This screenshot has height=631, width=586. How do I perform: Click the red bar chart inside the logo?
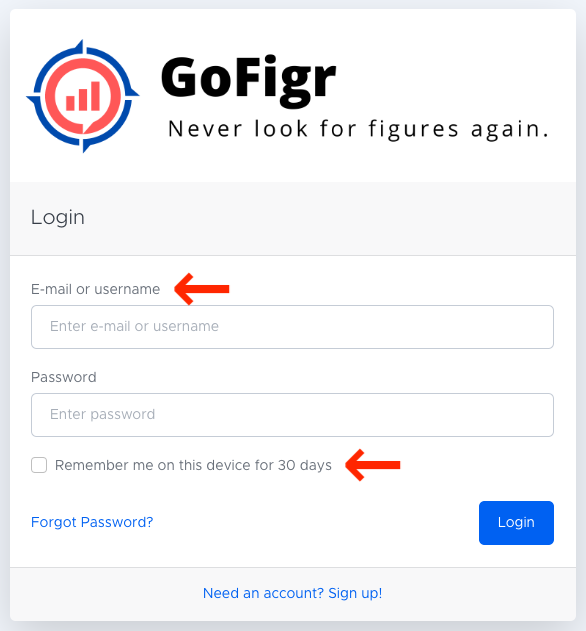click(x=83, y=96)
